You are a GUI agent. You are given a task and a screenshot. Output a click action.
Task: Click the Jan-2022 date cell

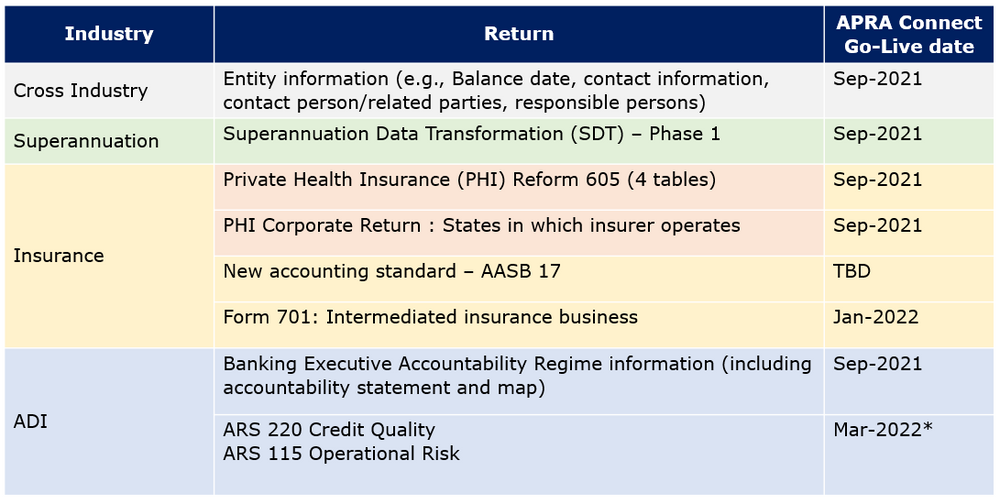876,317
